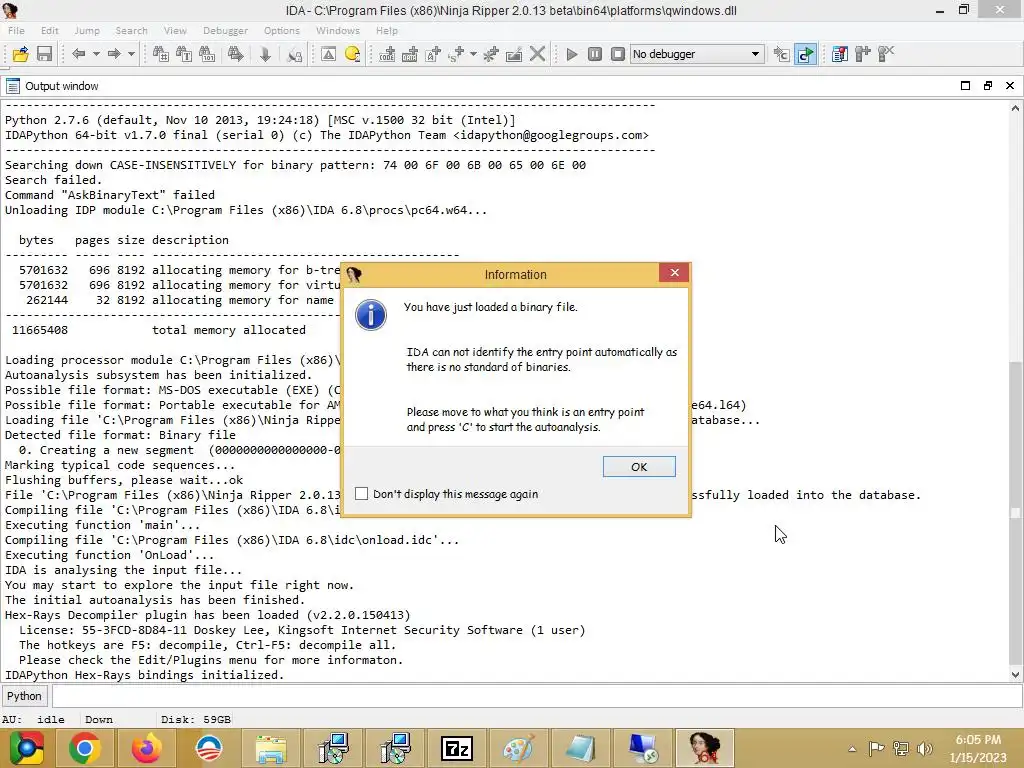Click the 'Disk: 59GB' status bar entry
Screen dimensions: 1024x768
(195, 719)
